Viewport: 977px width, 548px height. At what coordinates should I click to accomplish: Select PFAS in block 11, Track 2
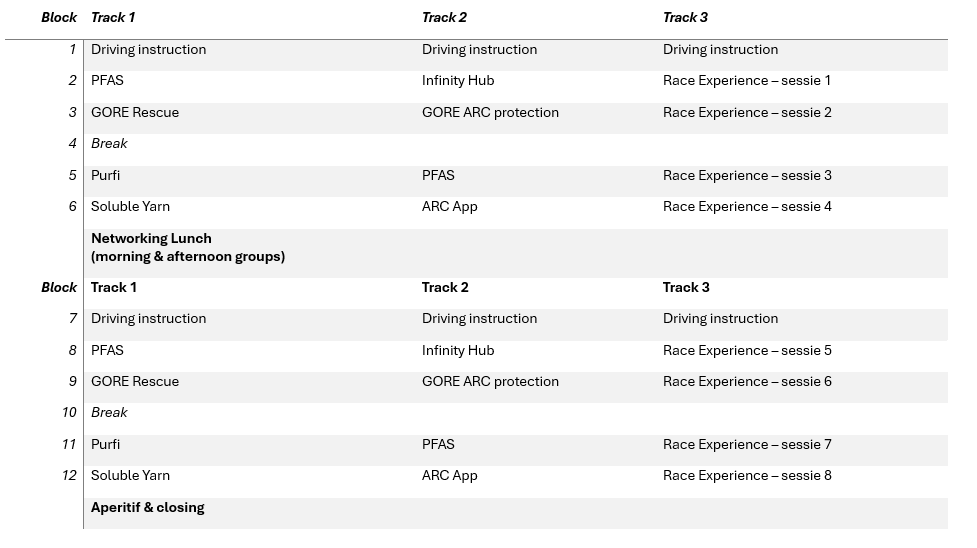point(438,444)
